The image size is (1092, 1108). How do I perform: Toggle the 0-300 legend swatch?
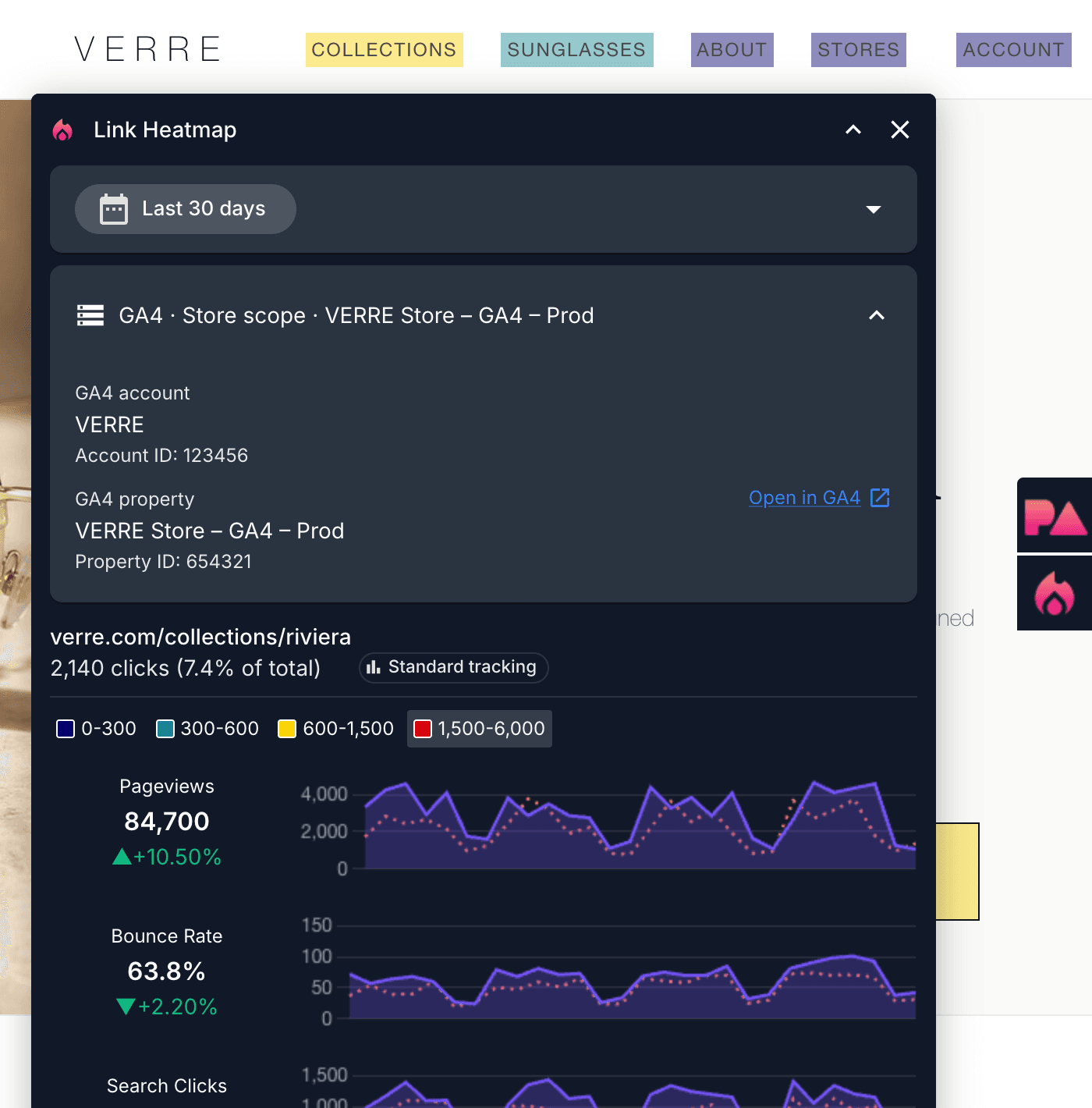[66, 729]
